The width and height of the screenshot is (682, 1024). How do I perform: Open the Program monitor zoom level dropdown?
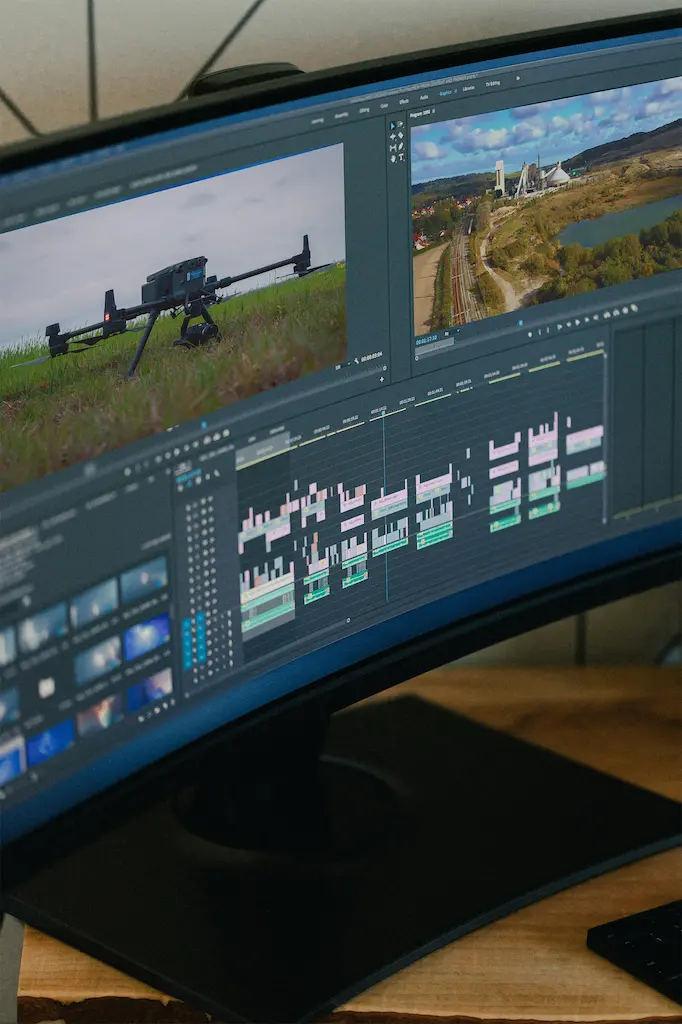(453, 332)
